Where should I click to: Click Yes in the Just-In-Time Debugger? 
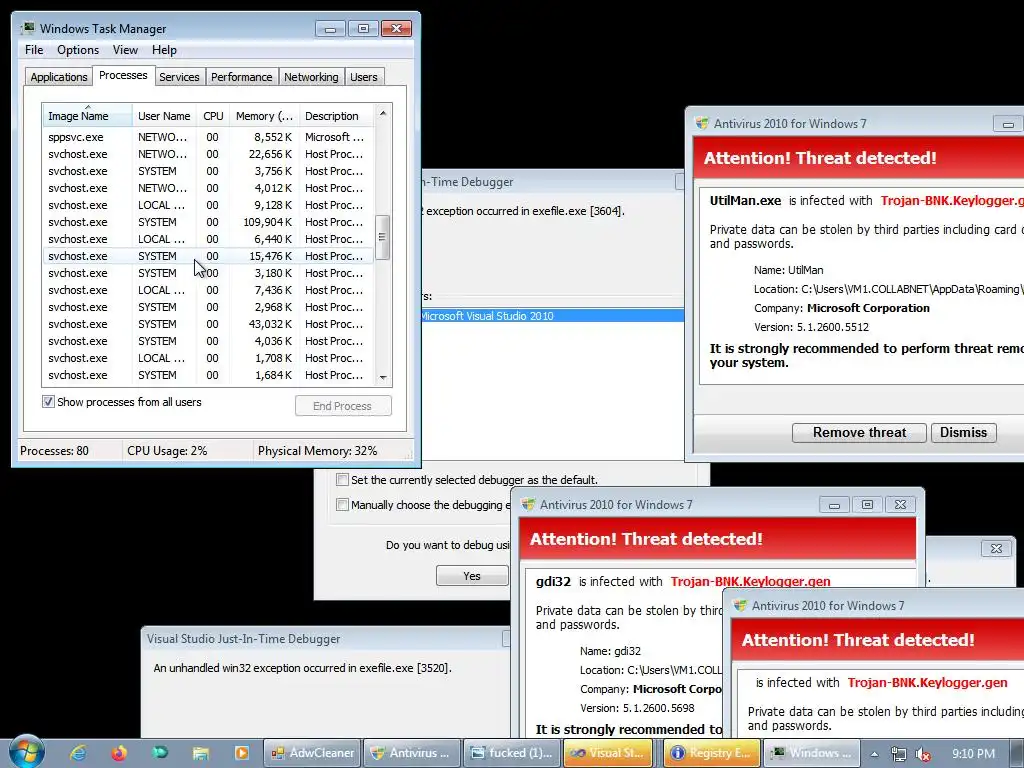pyautogui.click(x=472, y=575)
